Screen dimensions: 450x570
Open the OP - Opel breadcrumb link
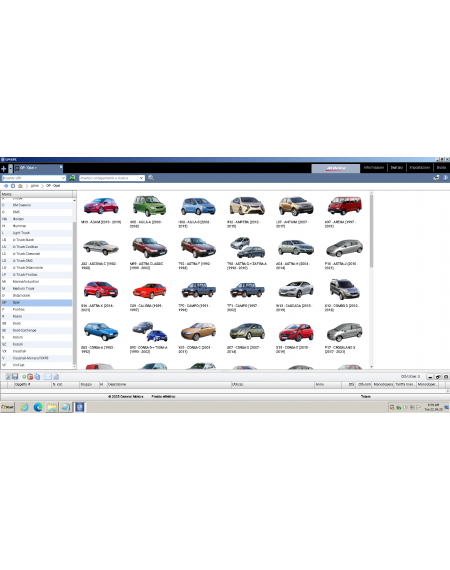[x=53, y=186]
